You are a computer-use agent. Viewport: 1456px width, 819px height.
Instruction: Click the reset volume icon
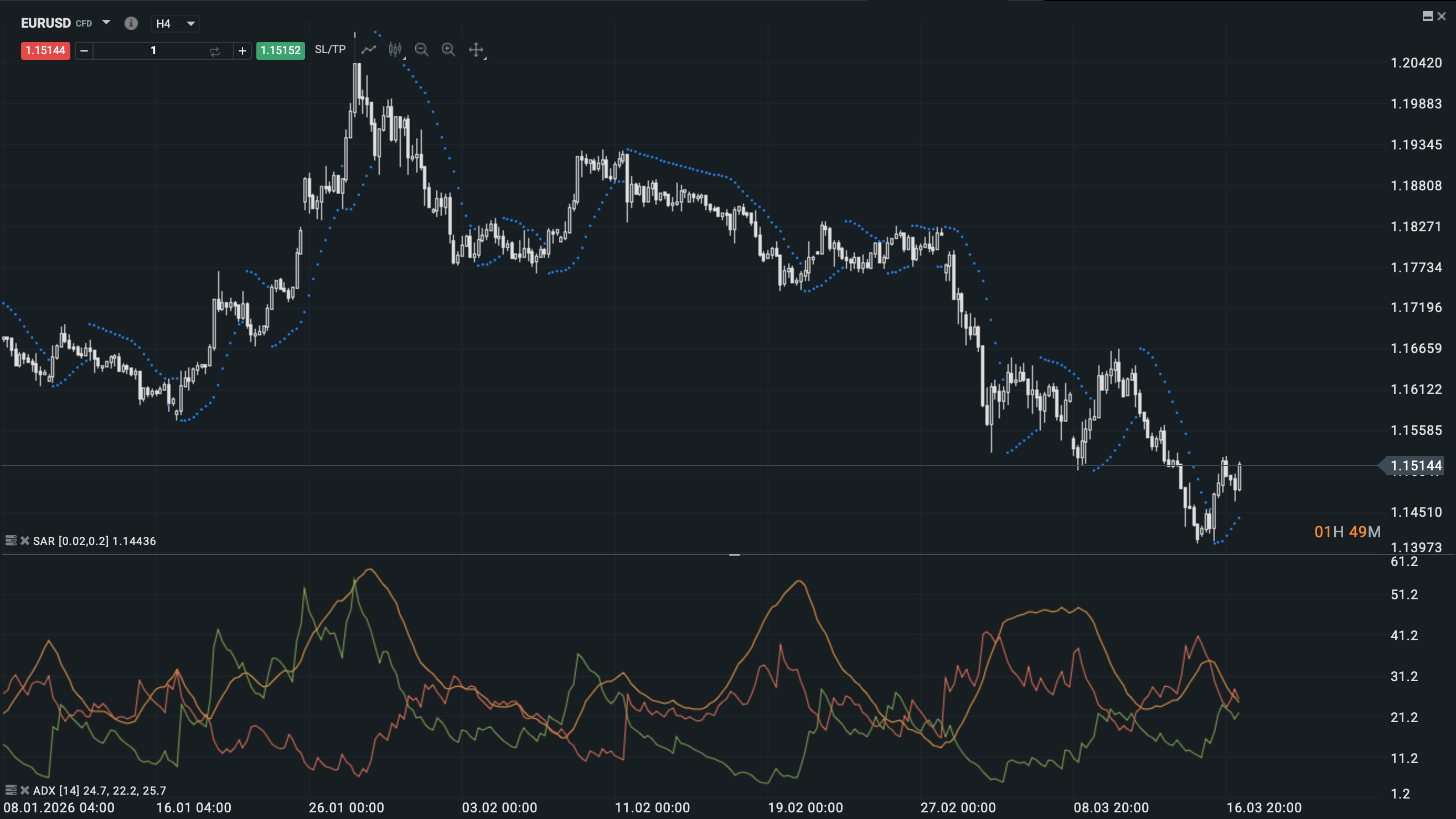point(215,51)
